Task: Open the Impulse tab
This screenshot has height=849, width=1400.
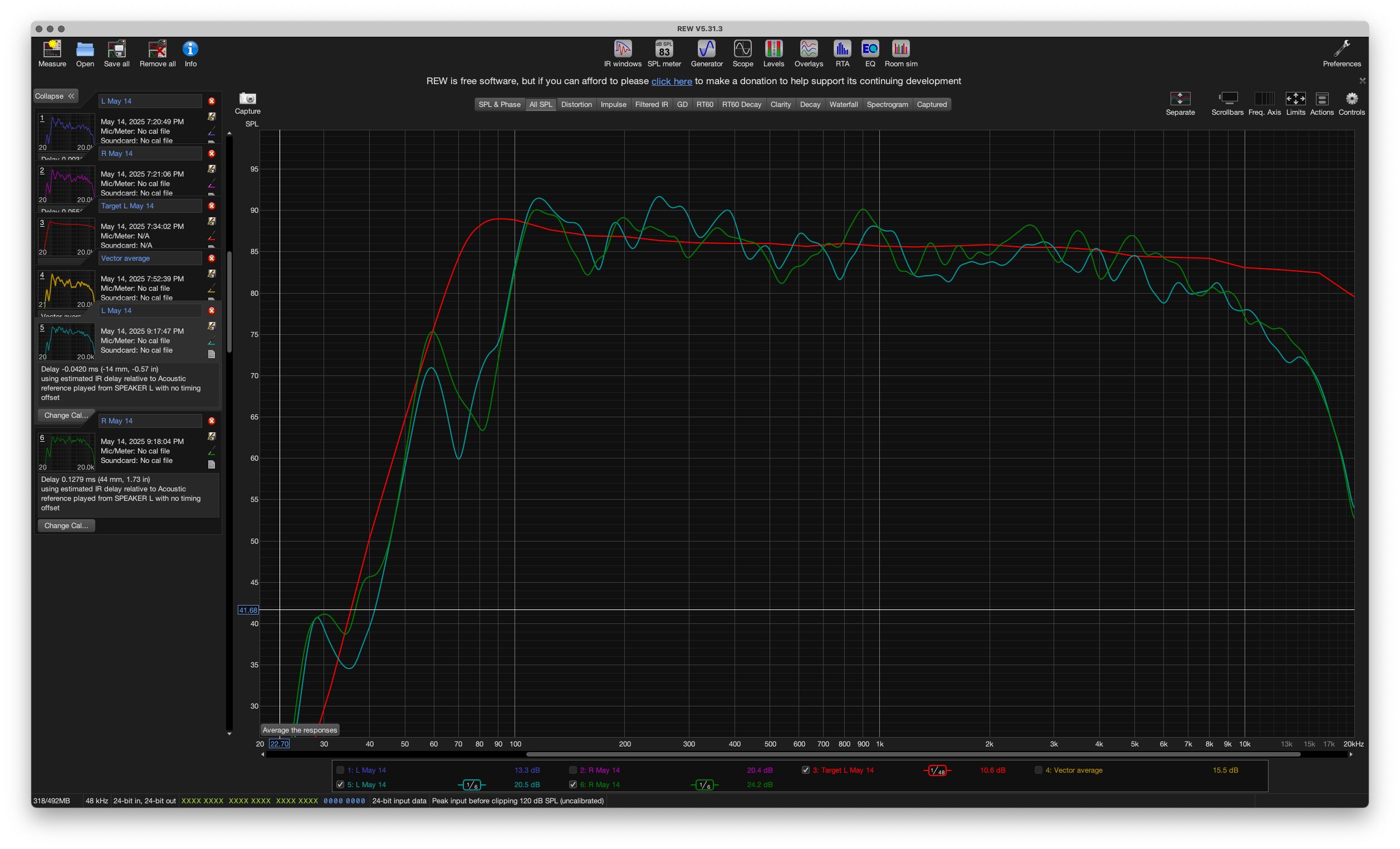Action: [x=613, y=104]
